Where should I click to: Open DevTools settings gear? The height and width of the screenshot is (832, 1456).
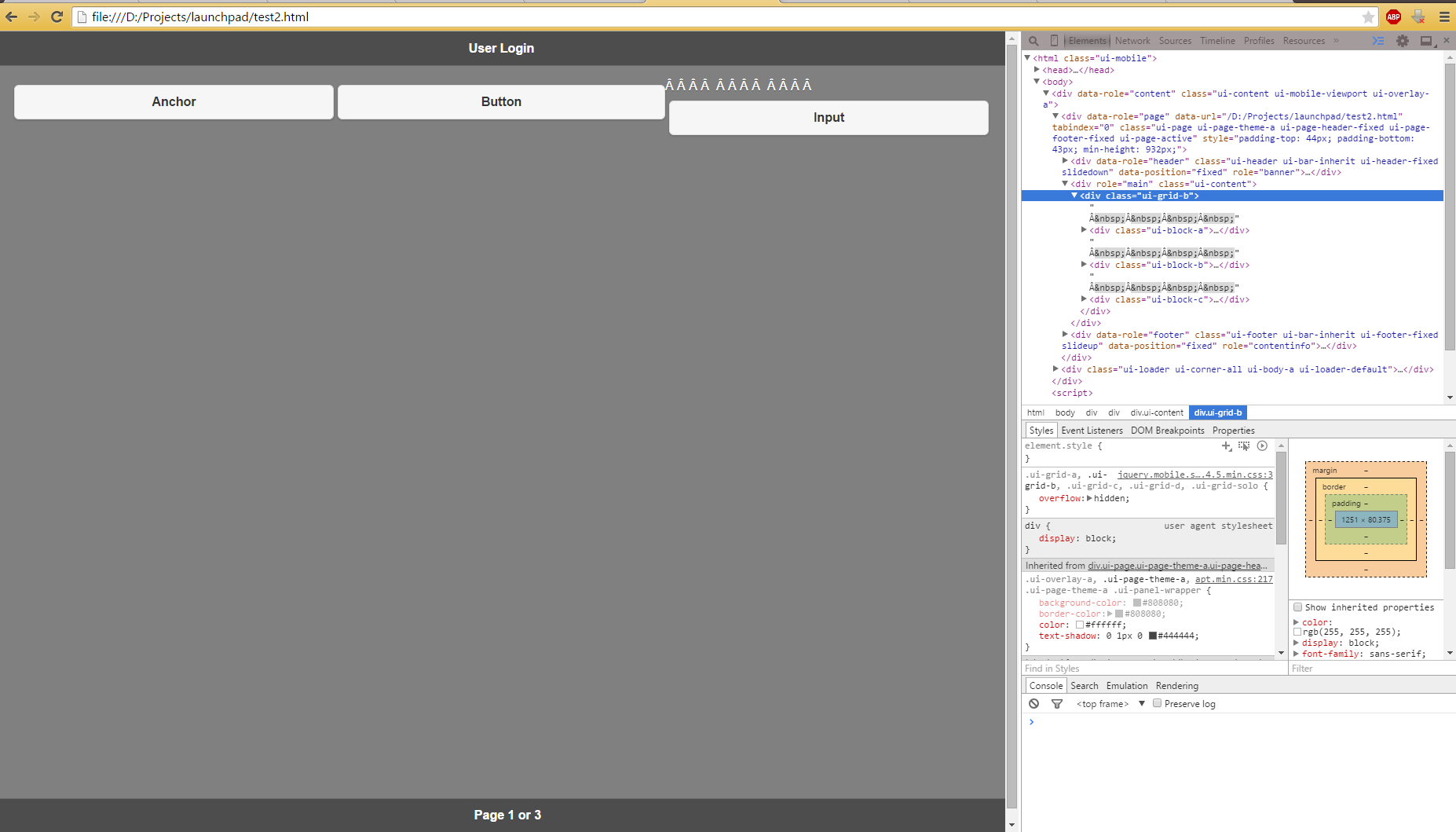1403,41
